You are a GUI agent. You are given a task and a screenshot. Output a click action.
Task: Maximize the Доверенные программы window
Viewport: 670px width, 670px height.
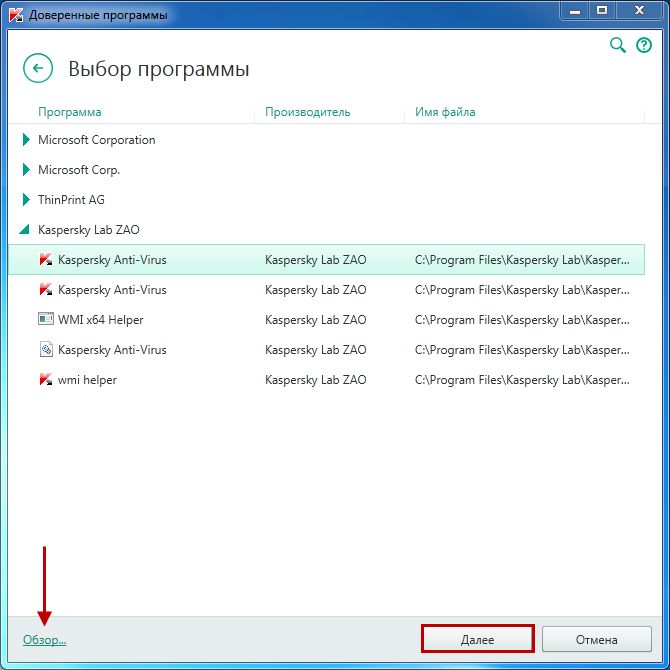[602, 11]
